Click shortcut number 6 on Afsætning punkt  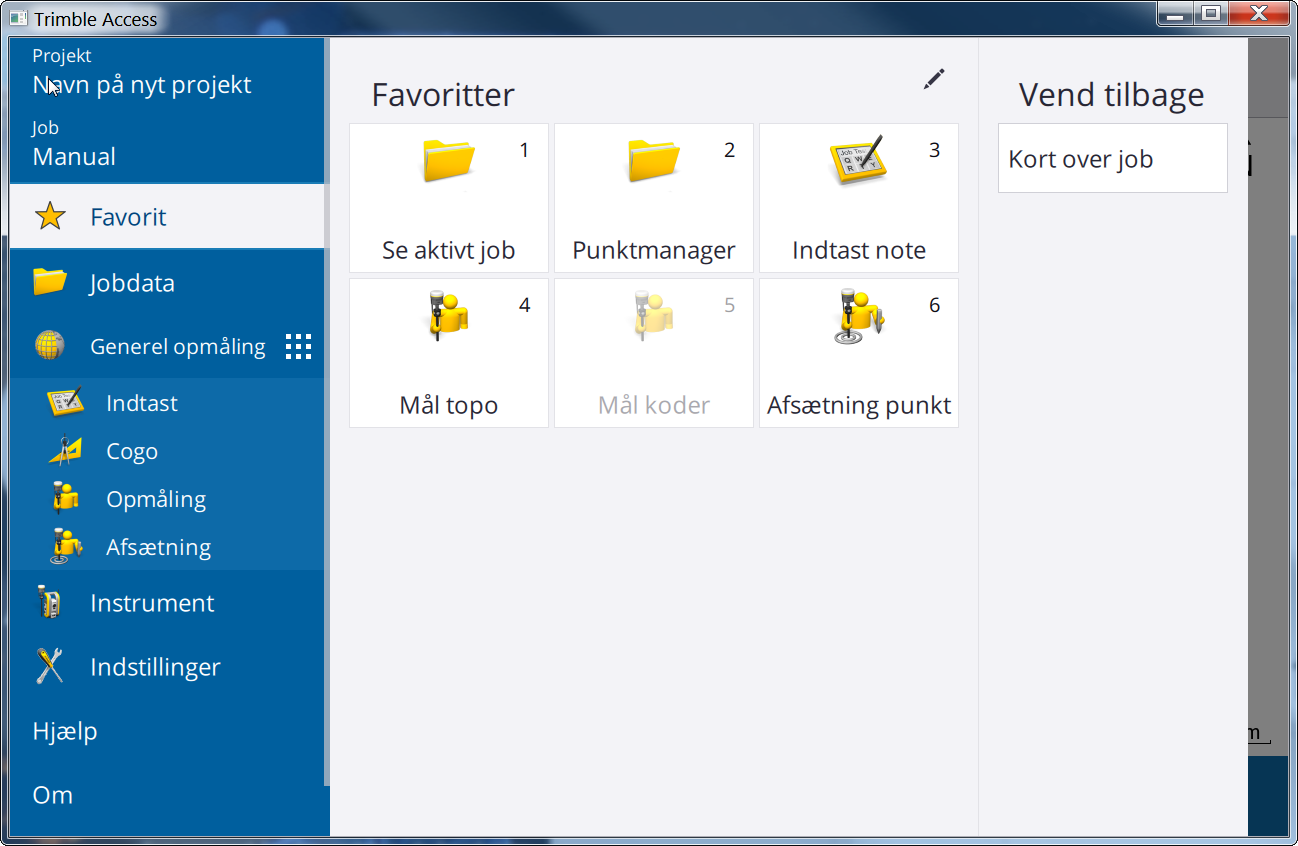[x=934, y=305]
